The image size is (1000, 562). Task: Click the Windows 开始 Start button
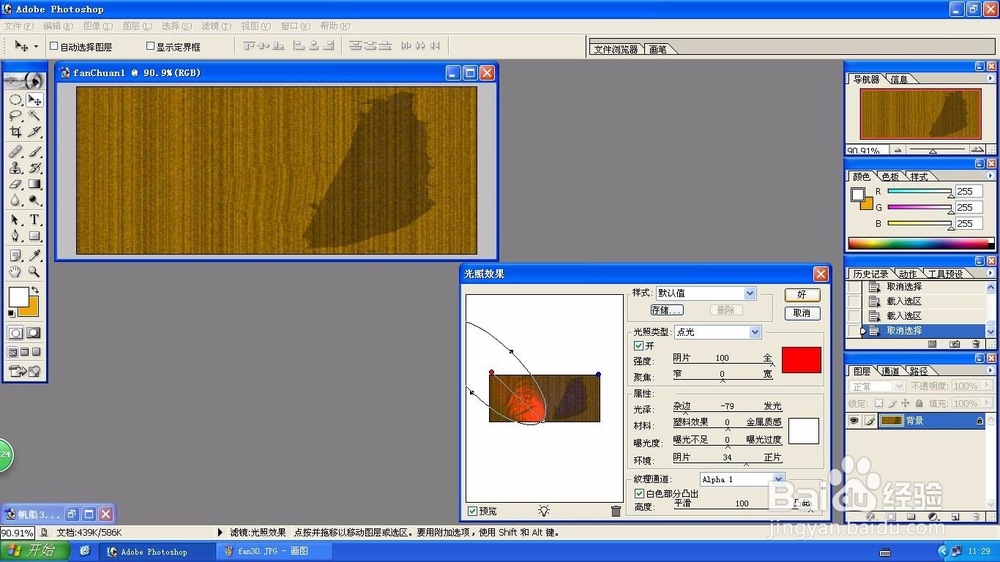point(34,551)
